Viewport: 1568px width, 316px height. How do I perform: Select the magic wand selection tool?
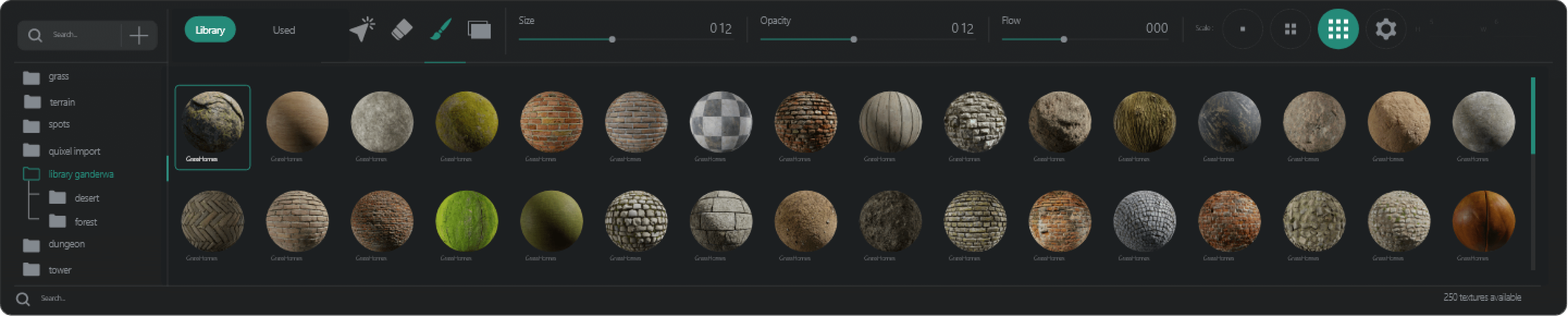[362, 29]
